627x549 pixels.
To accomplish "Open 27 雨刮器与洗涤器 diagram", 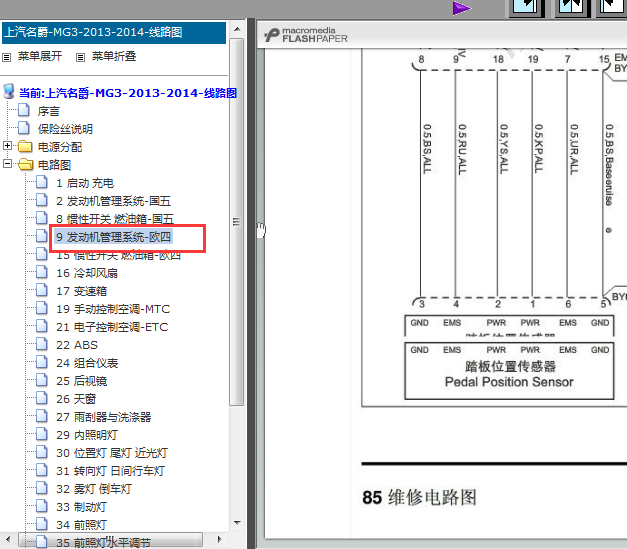I will tap(104, 417).
